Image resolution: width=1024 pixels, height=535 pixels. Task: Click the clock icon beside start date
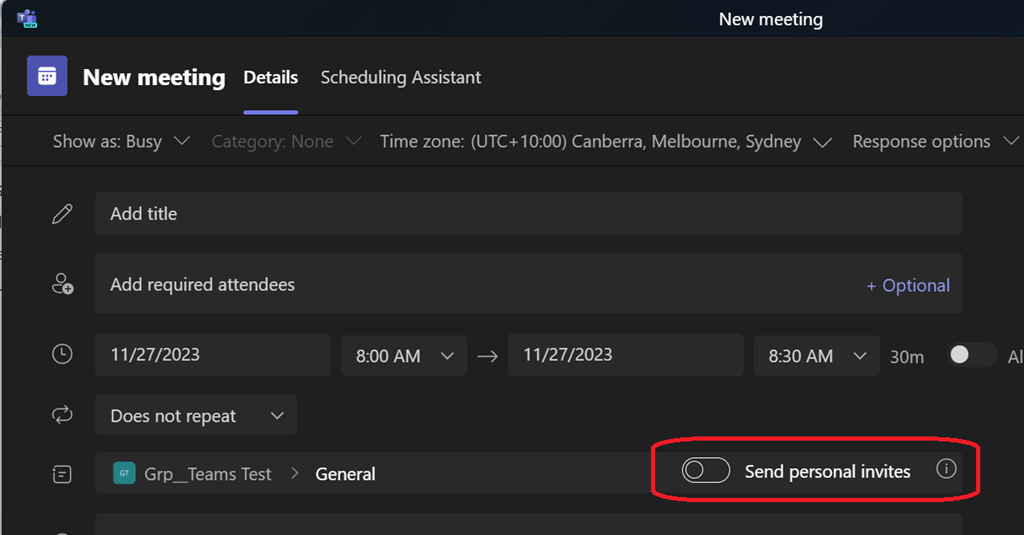[62, 354]
